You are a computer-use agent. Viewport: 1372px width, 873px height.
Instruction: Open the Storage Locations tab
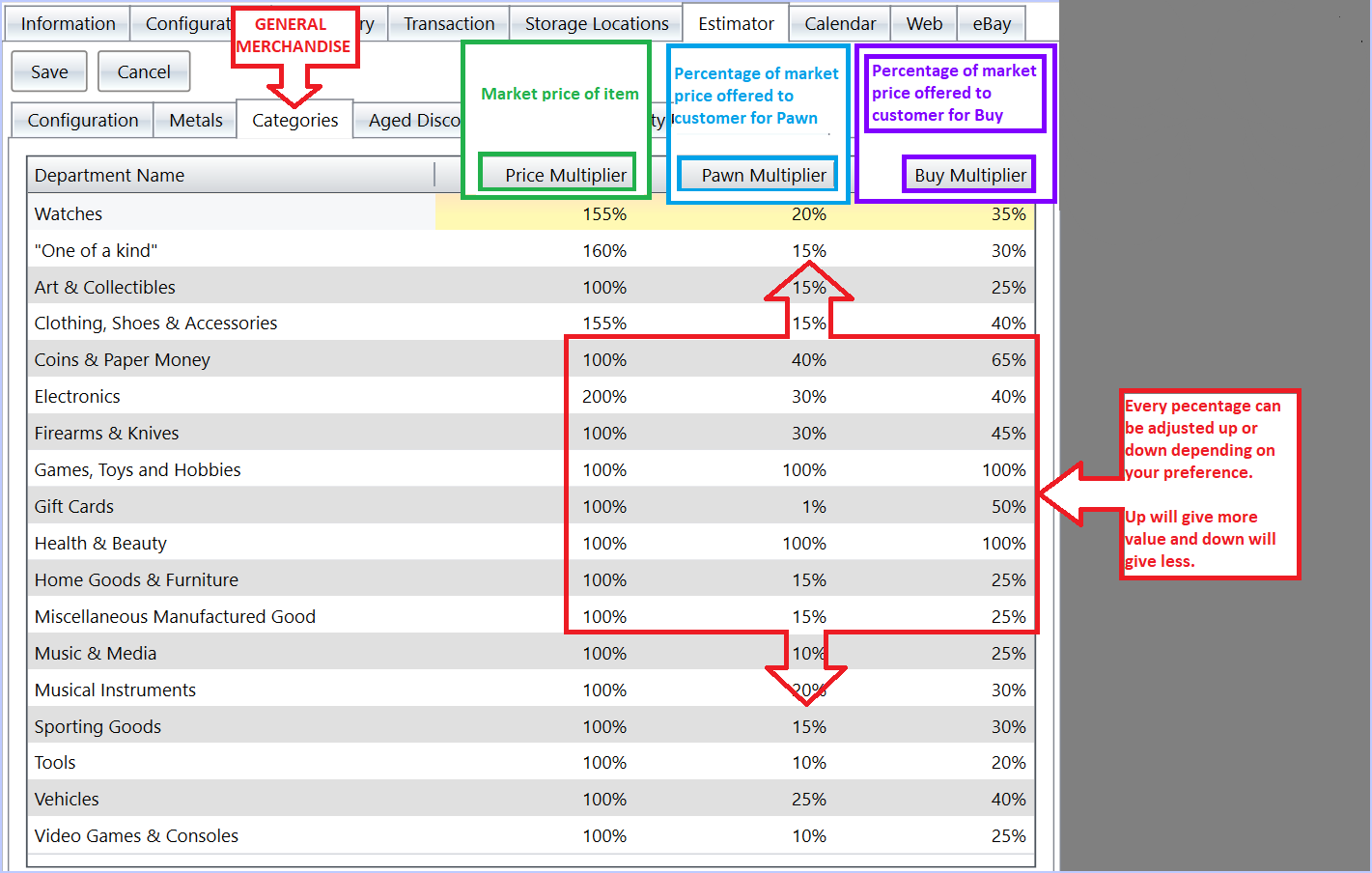(597, 23)
